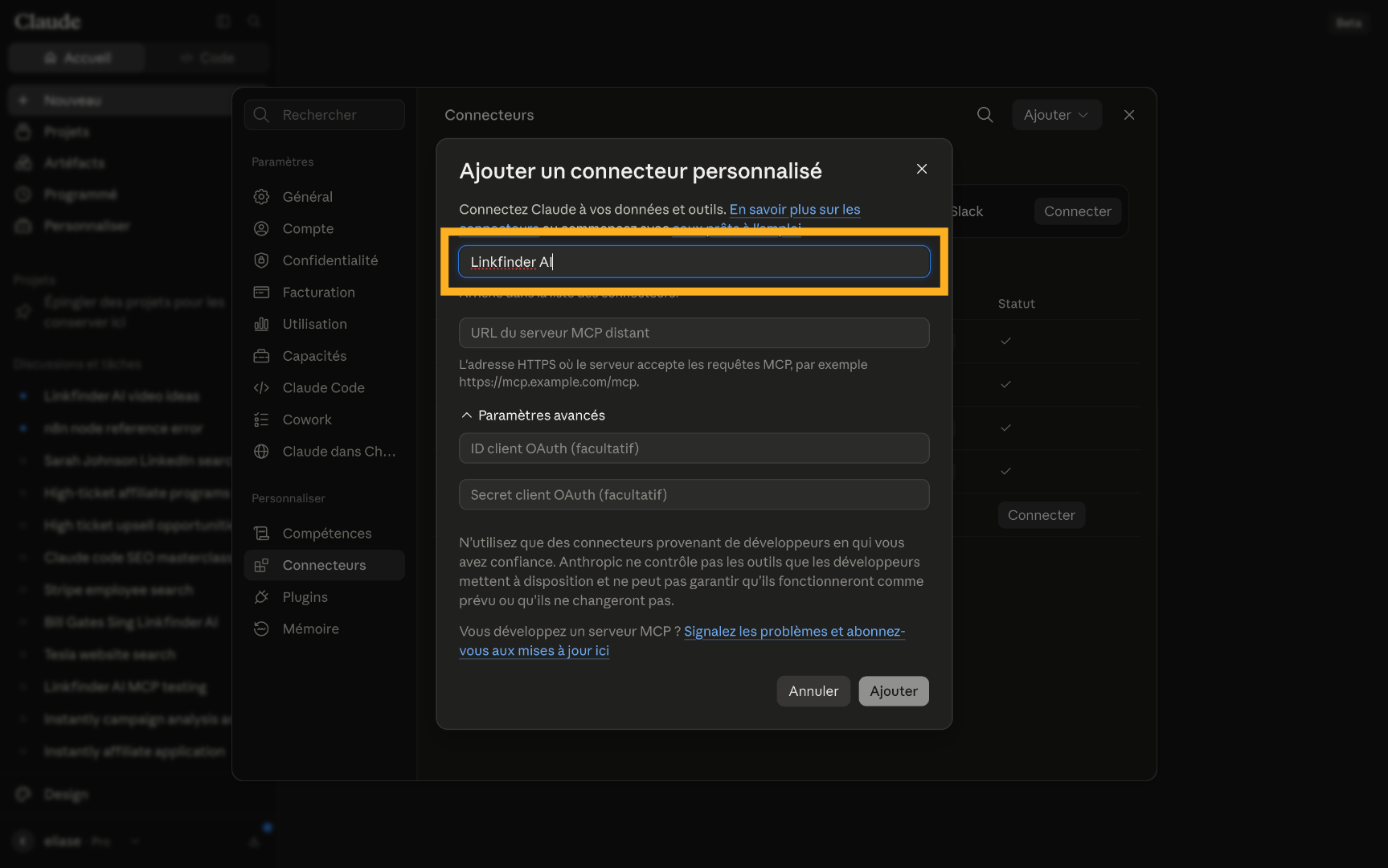Click the Facturation card icon
The width and height of the screenshot is (1388, 868).
point(261,293)
